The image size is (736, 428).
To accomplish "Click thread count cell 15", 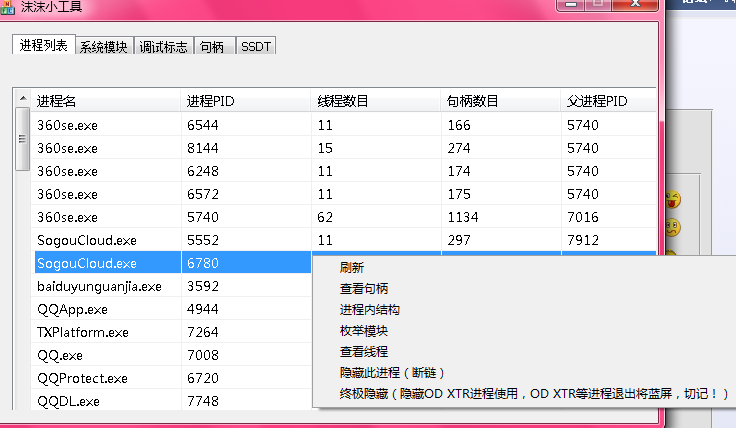I will click(325, 148).
